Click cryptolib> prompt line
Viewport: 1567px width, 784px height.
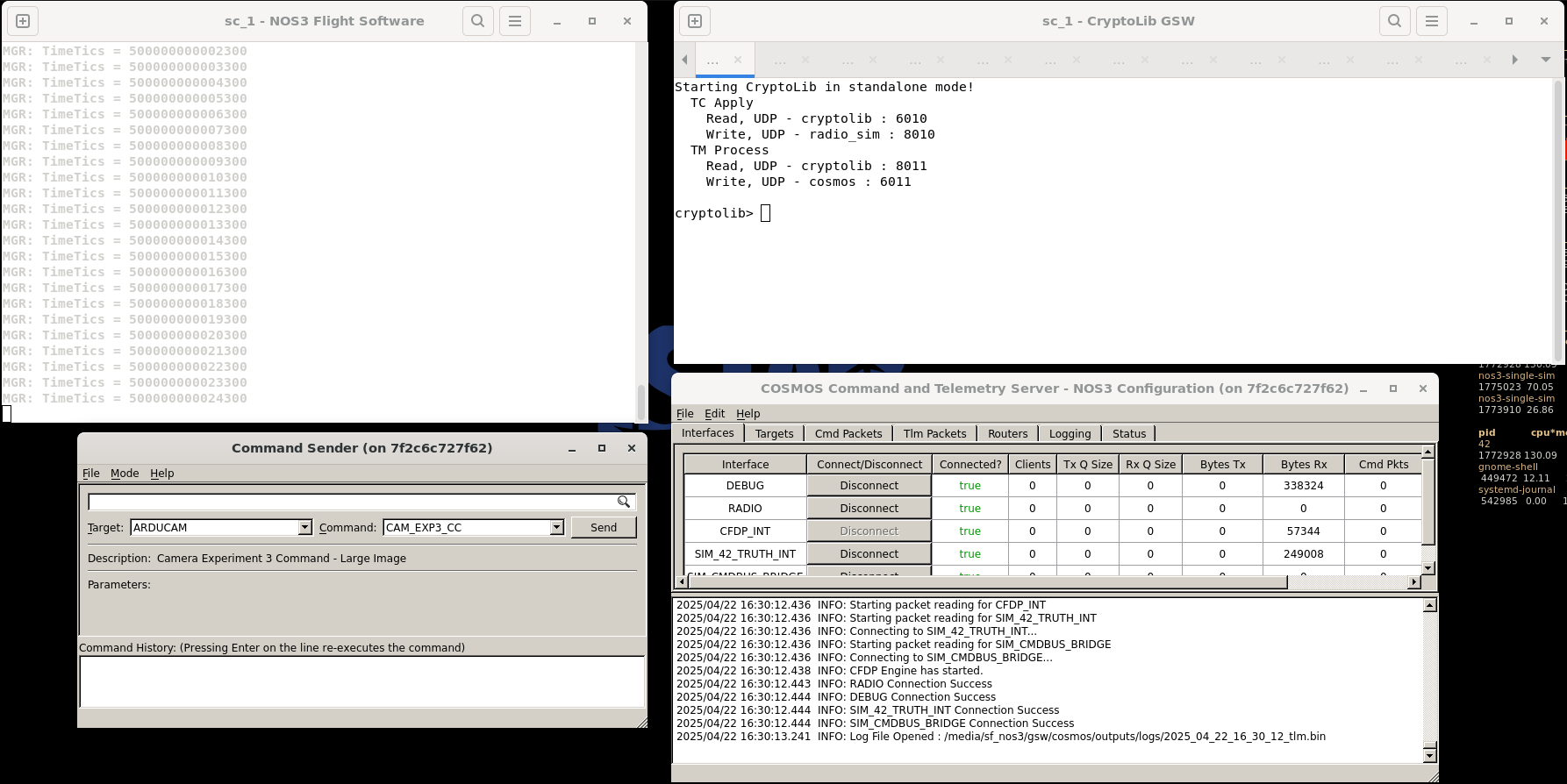(x=722, y=213)
